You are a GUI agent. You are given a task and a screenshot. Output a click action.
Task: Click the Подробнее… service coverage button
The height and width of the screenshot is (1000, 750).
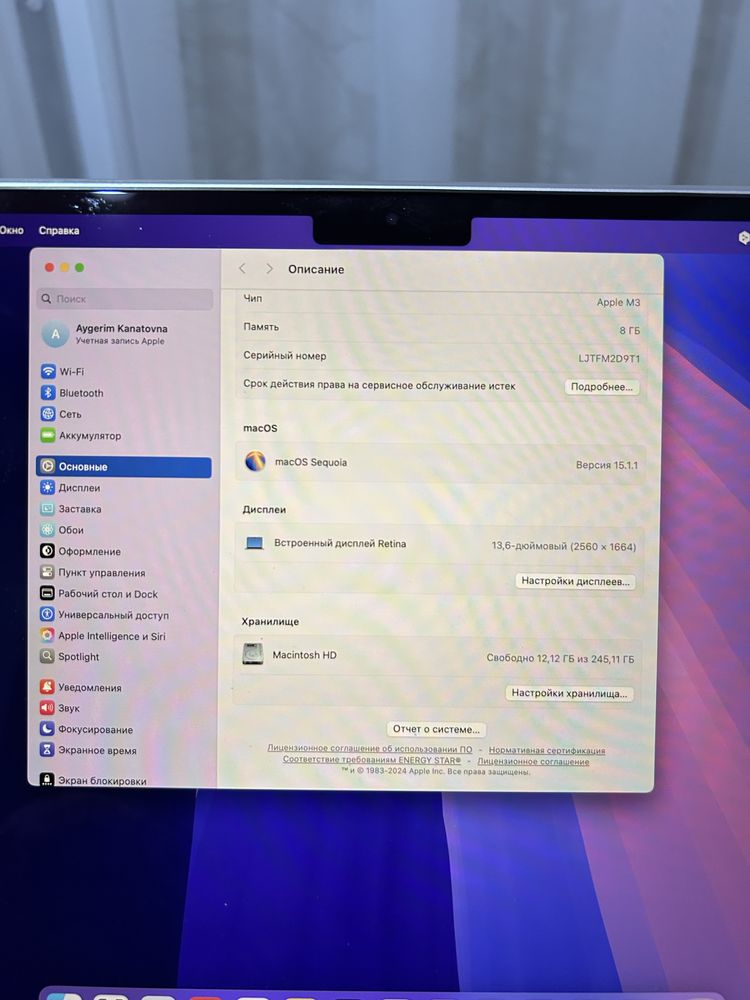tap(601, 386)
